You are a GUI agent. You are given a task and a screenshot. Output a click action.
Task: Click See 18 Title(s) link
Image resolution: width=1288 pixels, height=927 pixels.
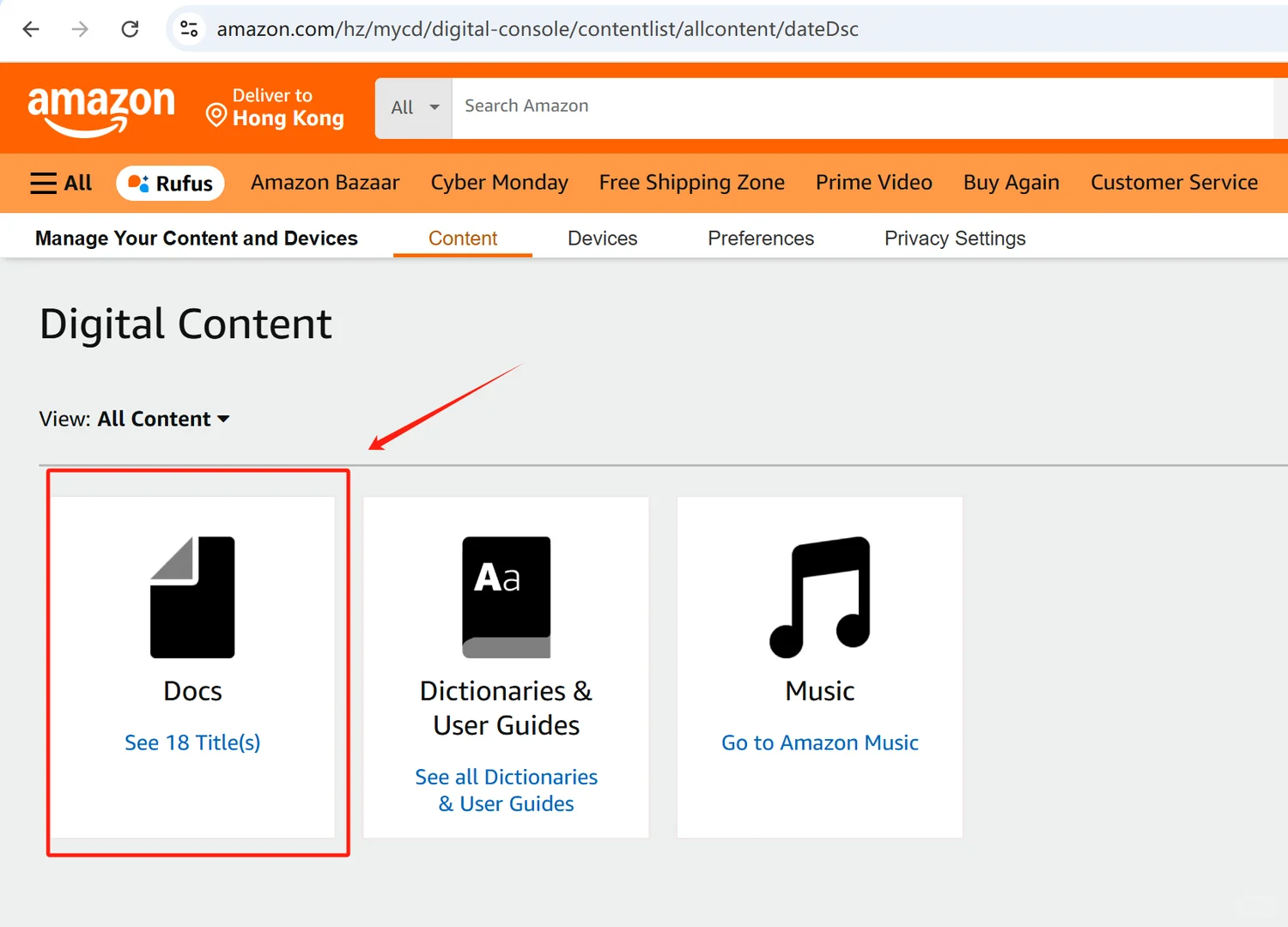(192, 742)
